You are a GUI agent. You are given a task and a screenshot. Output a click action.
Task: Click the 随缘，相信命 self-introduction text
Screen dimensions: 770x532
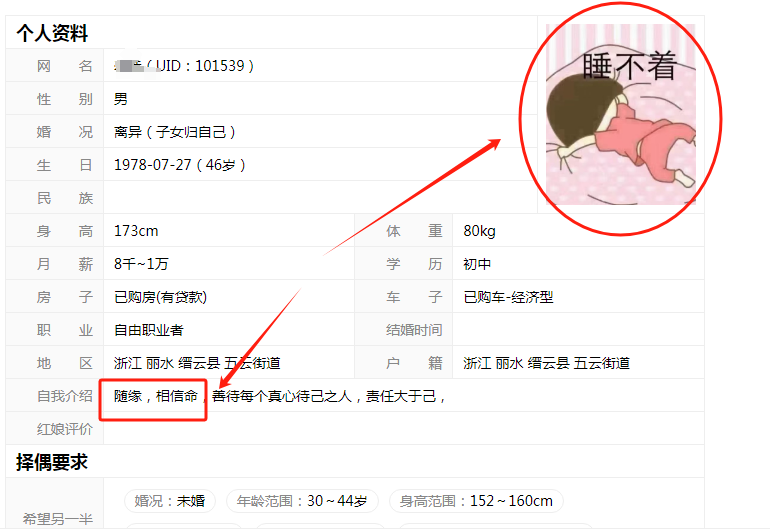[156, 396]
